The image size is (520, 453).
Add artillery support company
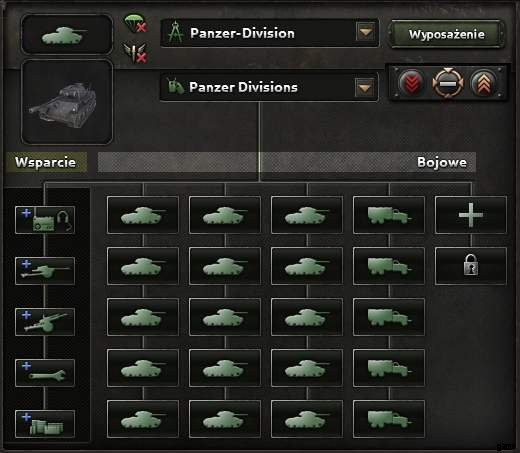pos(45,322)
